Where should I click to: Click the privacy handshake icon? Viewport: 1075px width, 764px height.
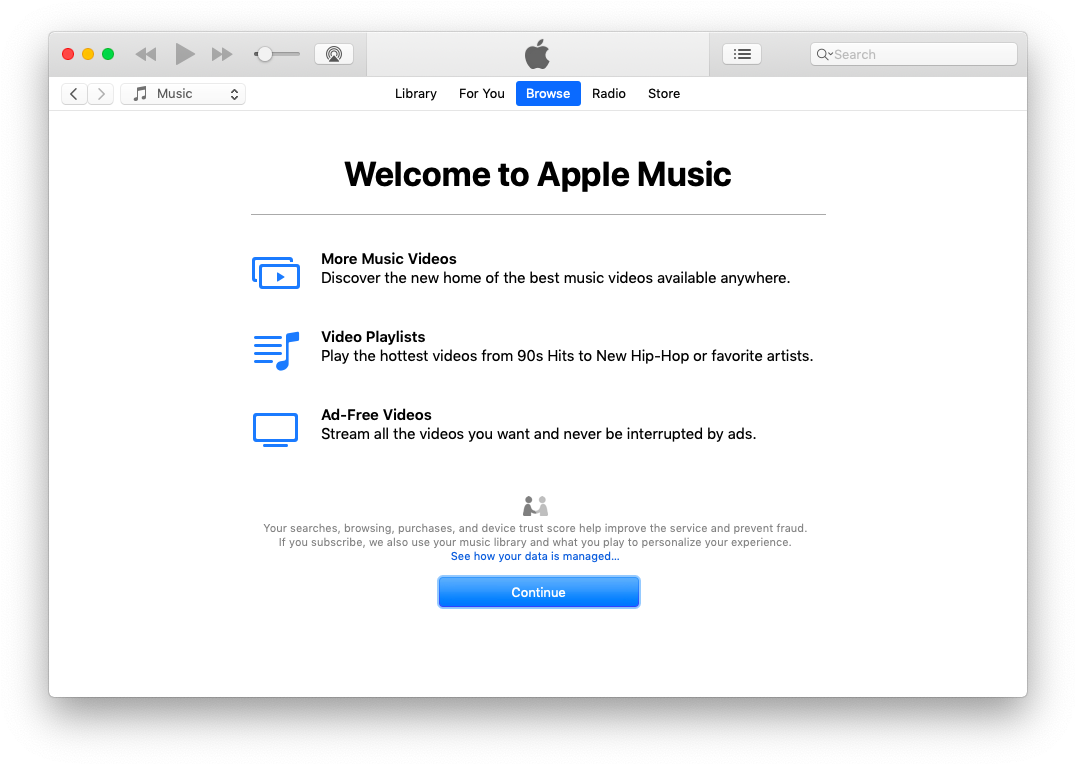(536, 506)
